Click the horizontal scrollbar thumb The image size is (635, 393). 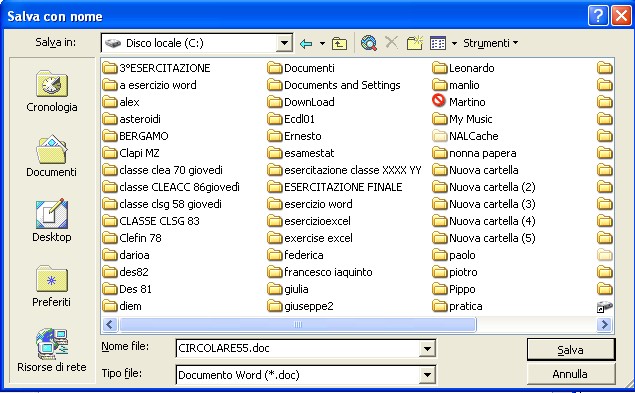[x=298, y=325]
